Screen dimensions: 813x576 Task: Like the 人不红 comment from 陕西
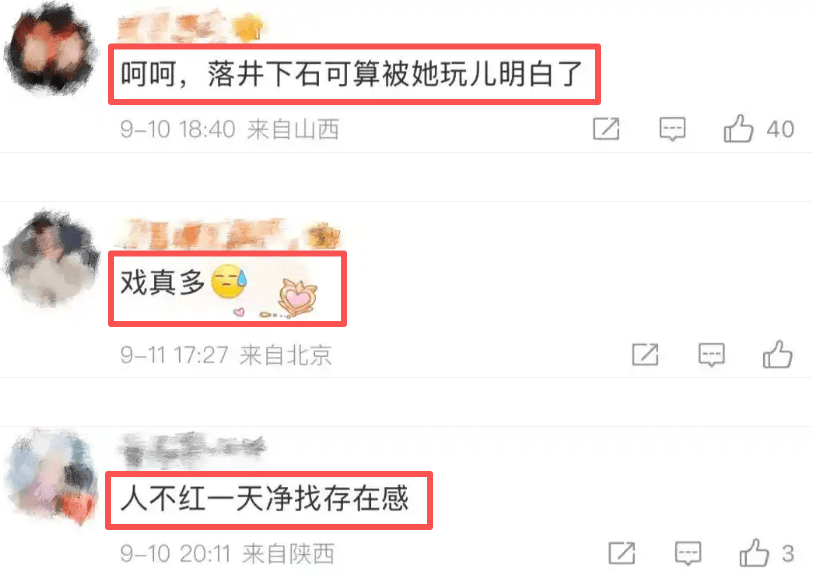[754, 553]
